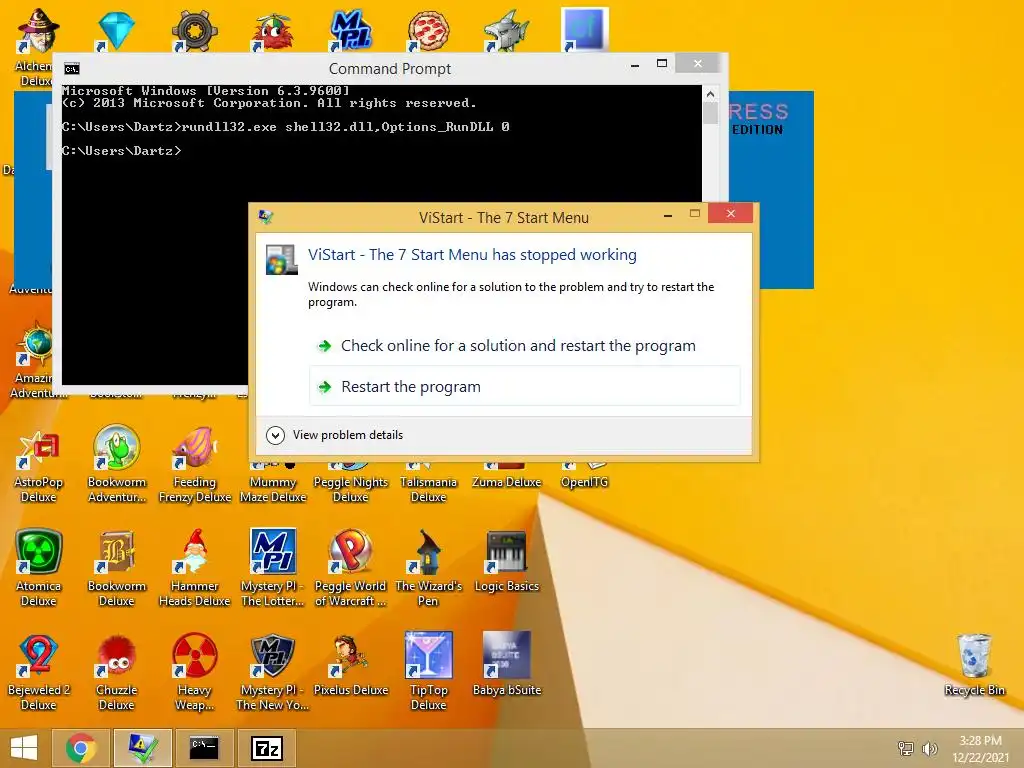Switch to Command Prompt taskbar item
This screenshot has width=1024, height=768.
(x=204, y=748)
